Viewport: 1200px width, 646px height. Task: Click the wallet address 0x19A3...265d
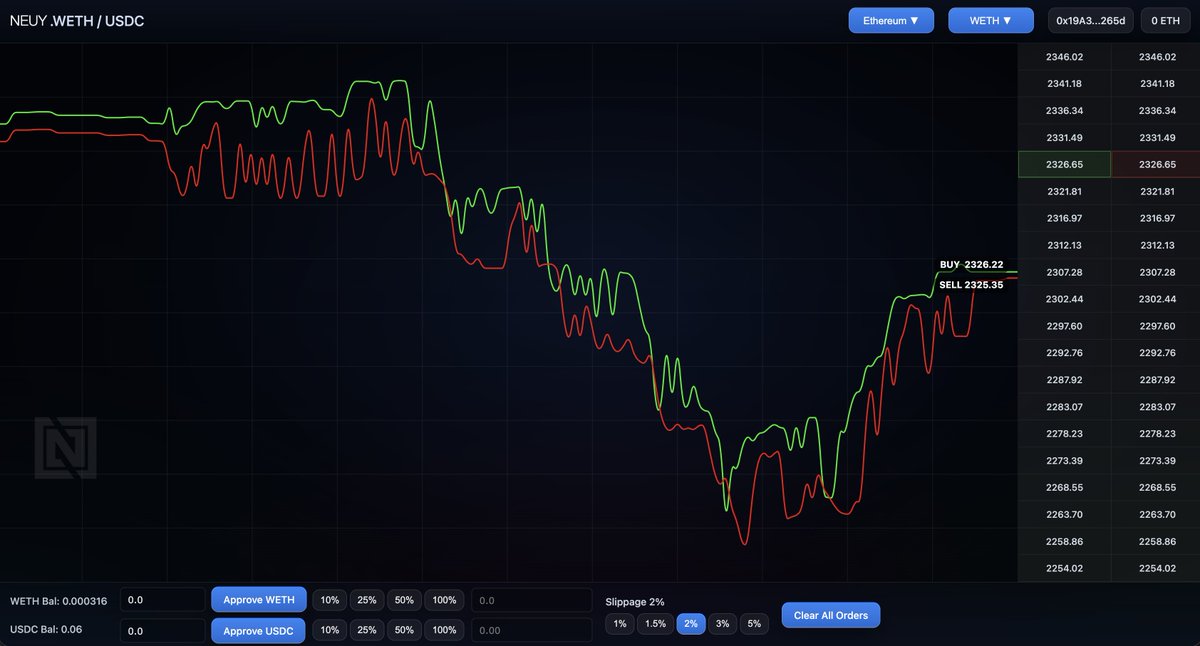[x=1091, y=20]
